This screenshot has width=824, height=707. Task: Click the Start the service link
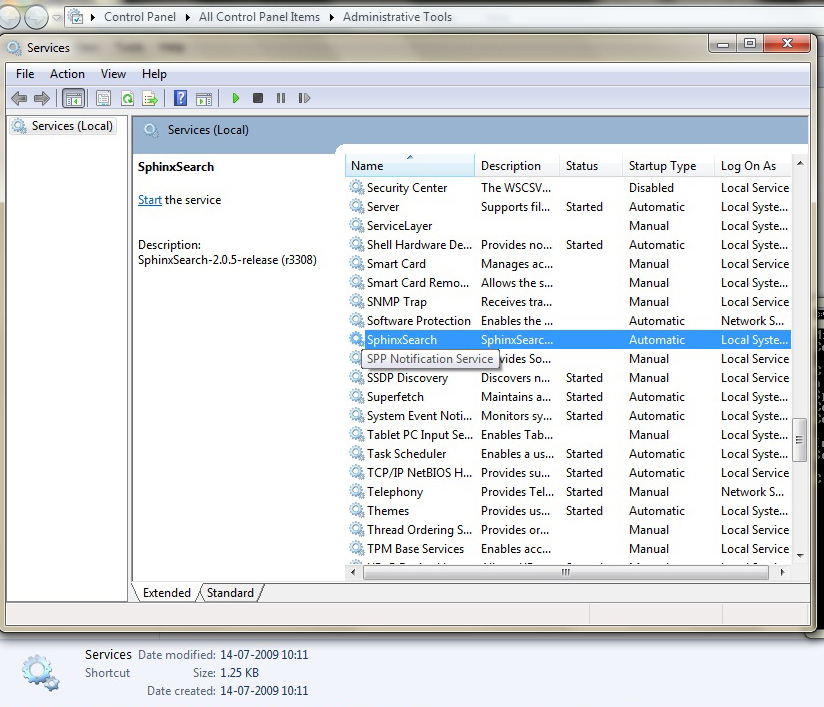150,200
